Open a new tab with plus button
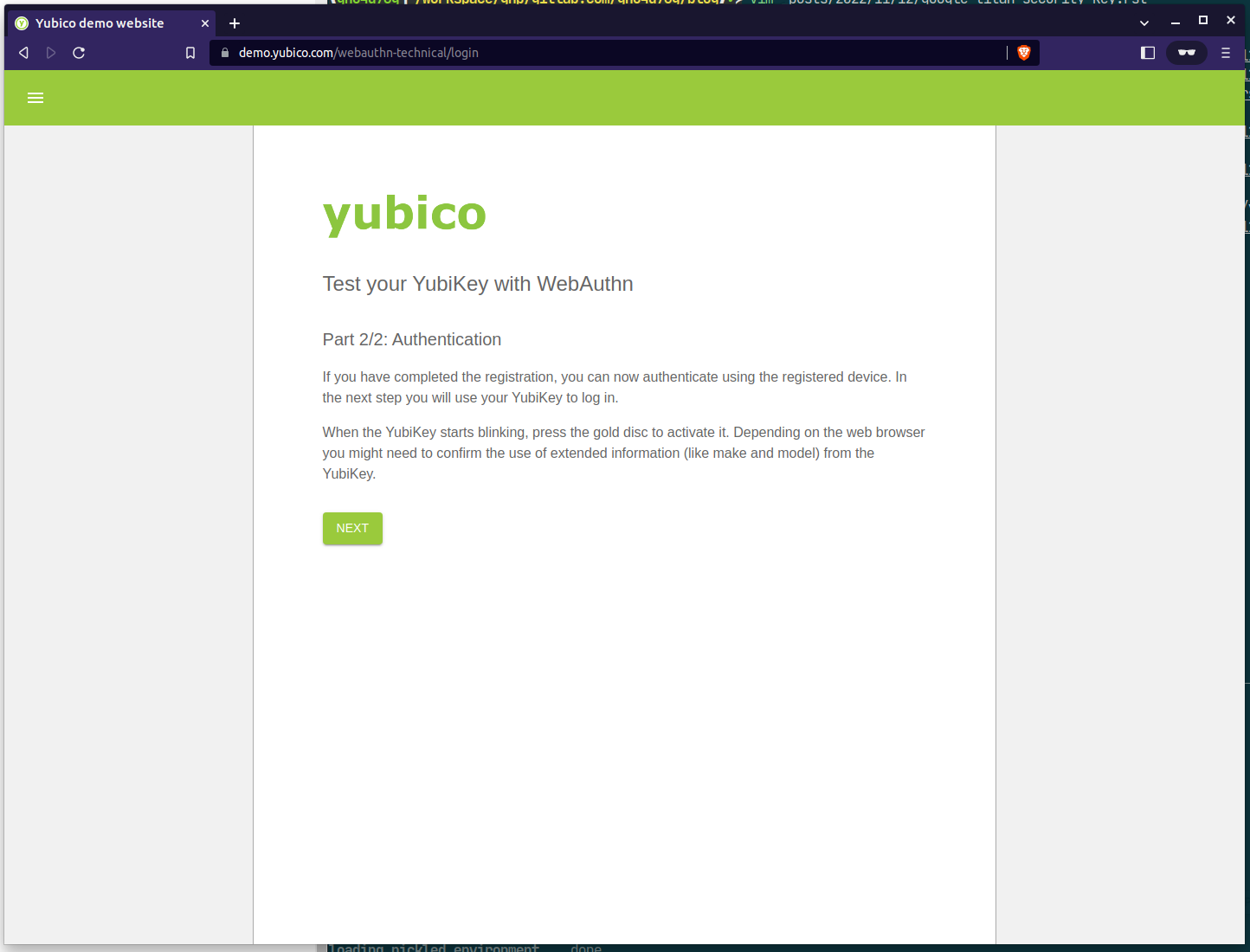Image resolution: width=1250 pixels, height=952 pixels. (235, 23)
